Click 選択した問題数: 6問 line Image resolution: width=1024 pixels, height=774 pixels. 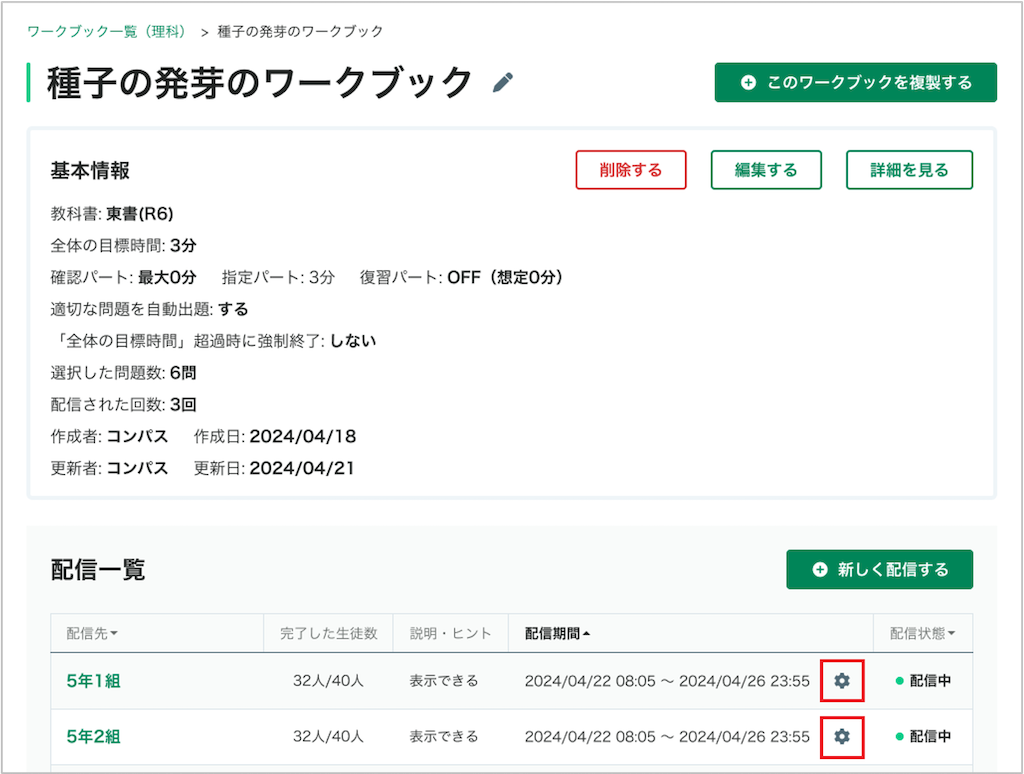pos(123,373)
